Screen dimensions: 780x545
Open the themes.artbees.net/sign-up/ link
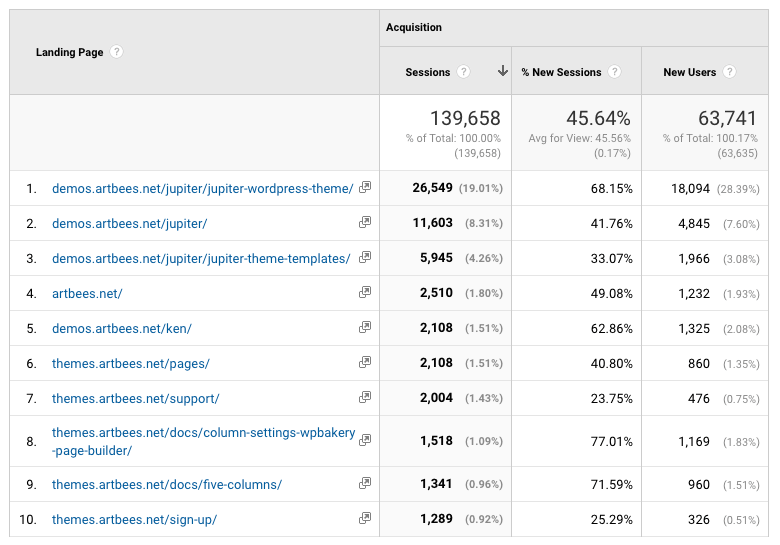tap(134, 520)
